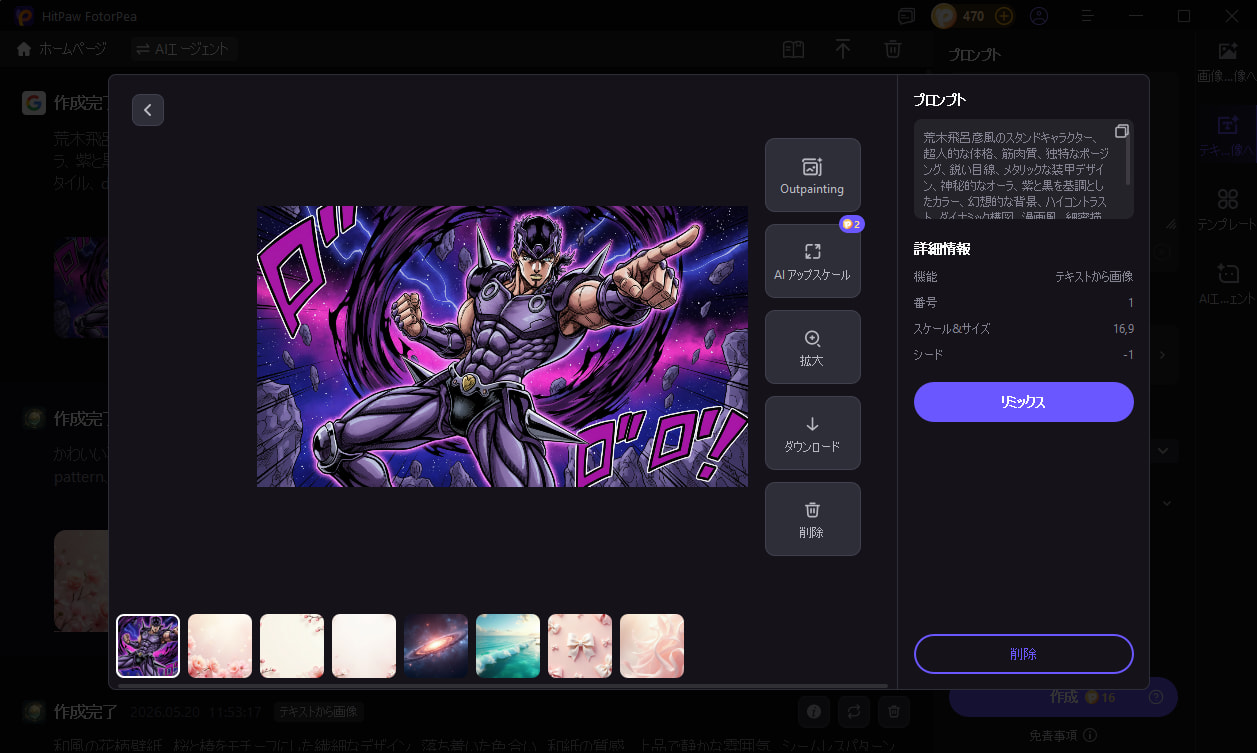Click the リミックス button
This screenshot has width=1257, height=753.
click(1023, 402)
